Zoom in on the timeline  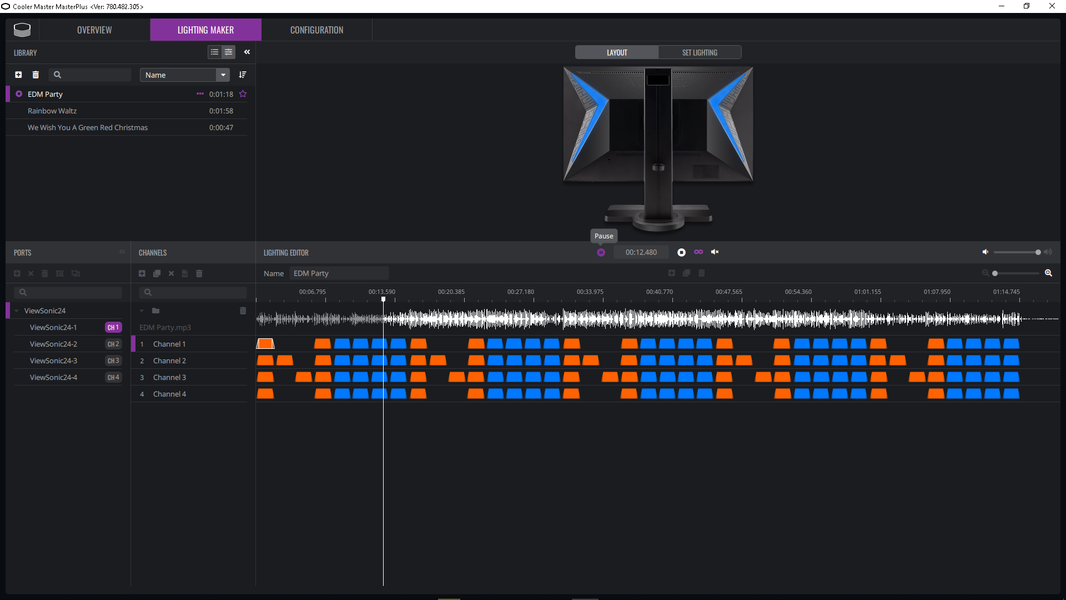click(1048, 273)
